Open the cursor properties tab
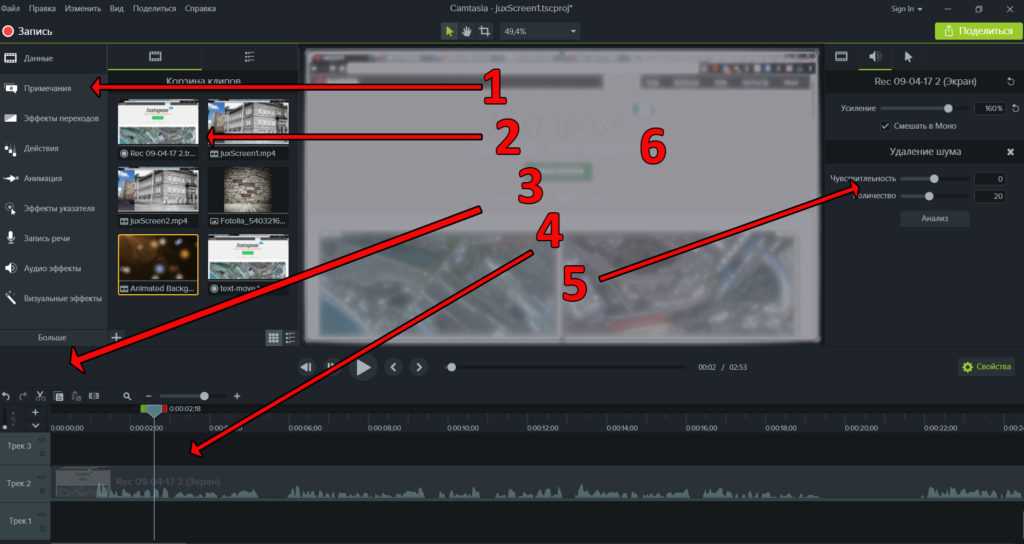Screen dimensions: 1024x544 908,57
